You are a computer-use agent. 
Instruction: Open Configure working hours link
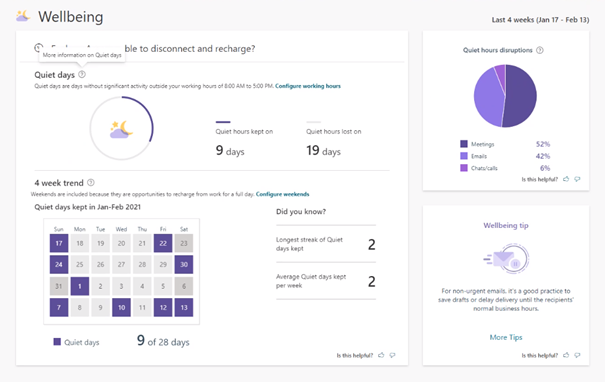click(308, 86)
